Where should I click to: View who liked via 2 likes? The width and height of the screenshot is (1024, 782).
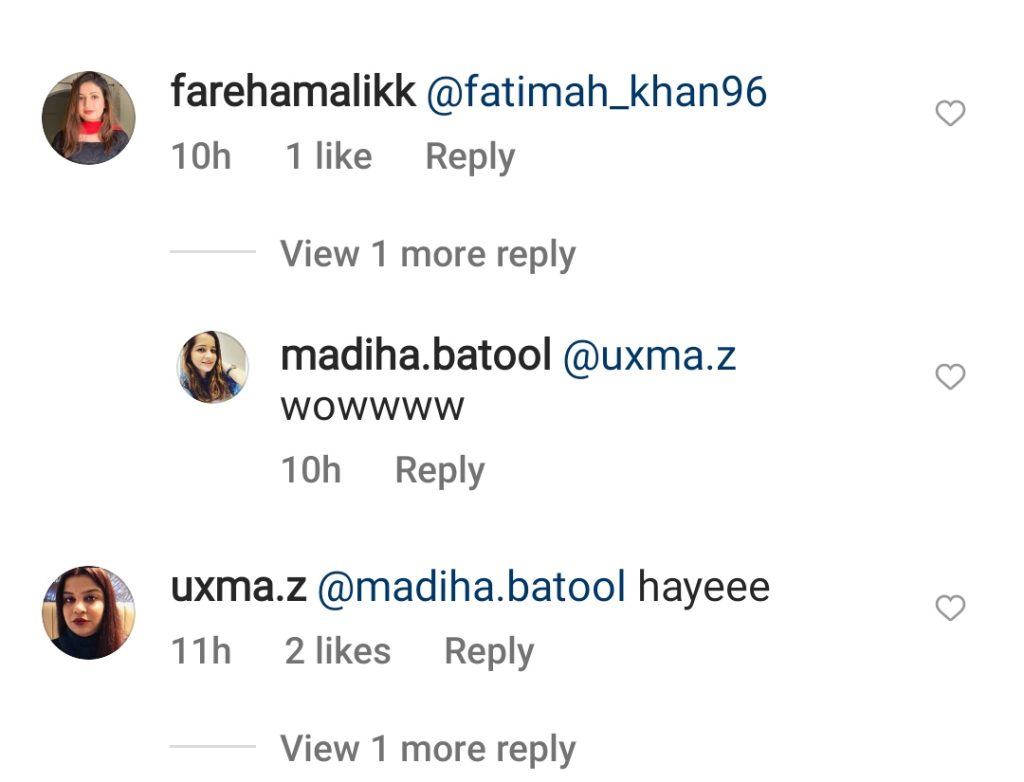(x=338, y=651)
